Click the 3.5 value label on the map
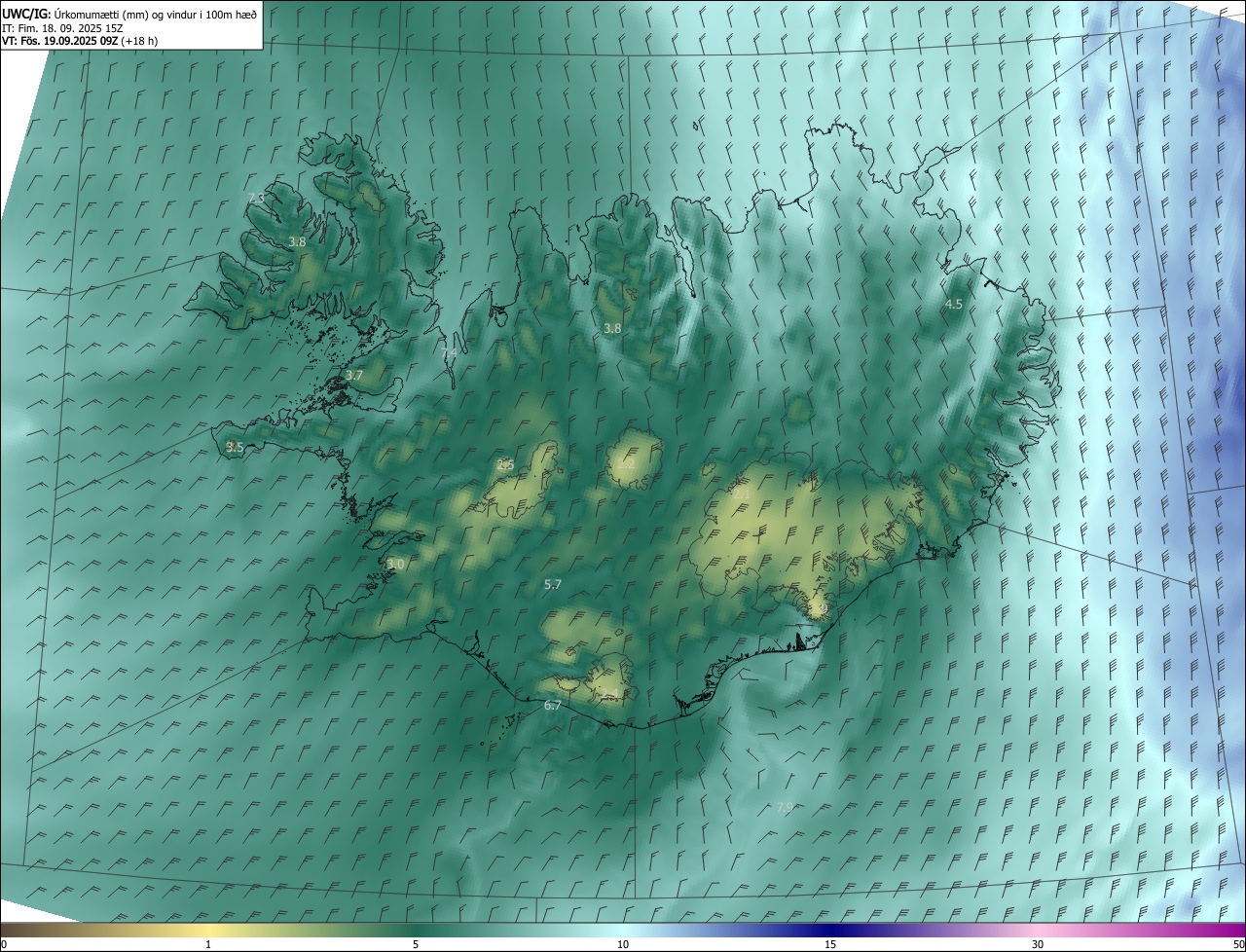 pyautogui.click(x=235, y=447)
